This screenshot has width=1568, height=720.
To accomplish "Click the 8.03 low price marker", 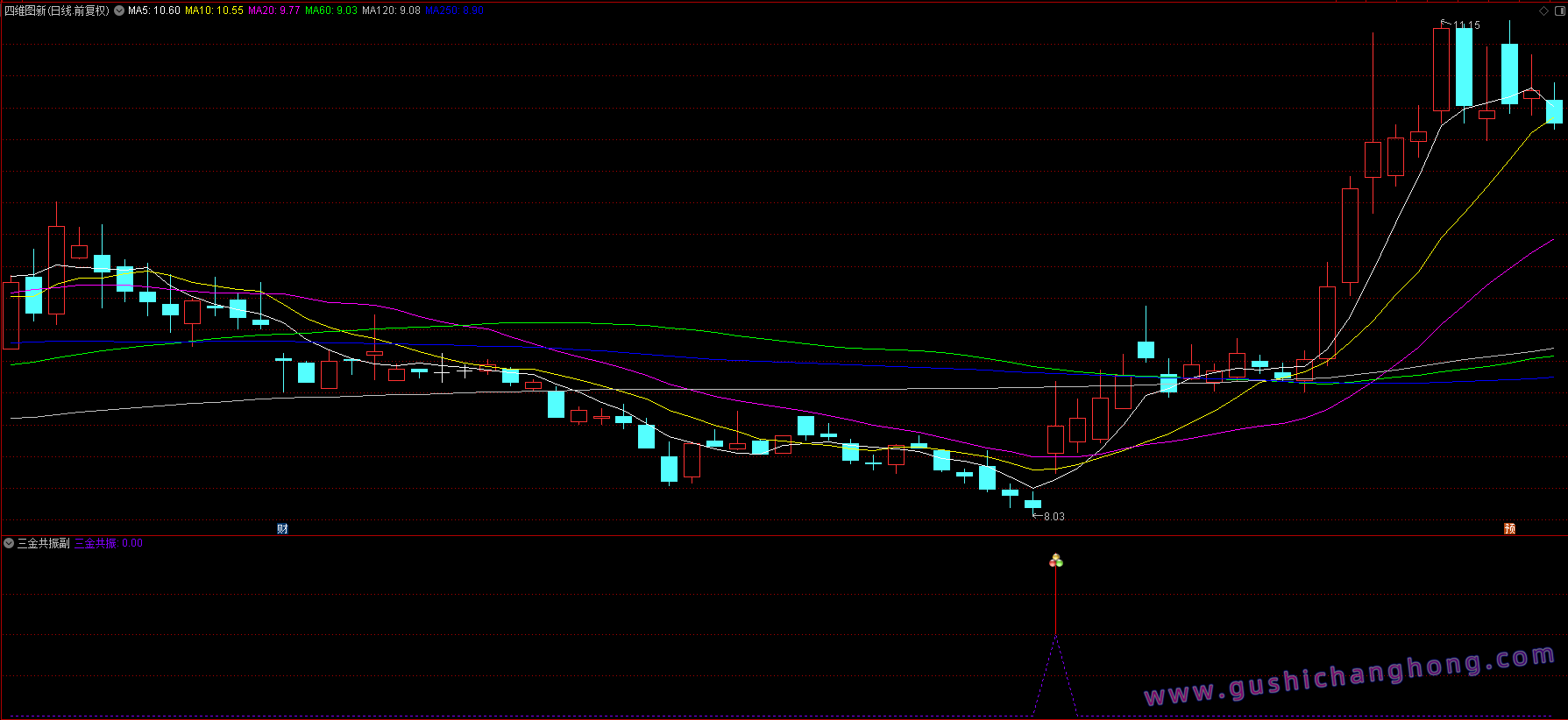I will (x=1054, y=516).
